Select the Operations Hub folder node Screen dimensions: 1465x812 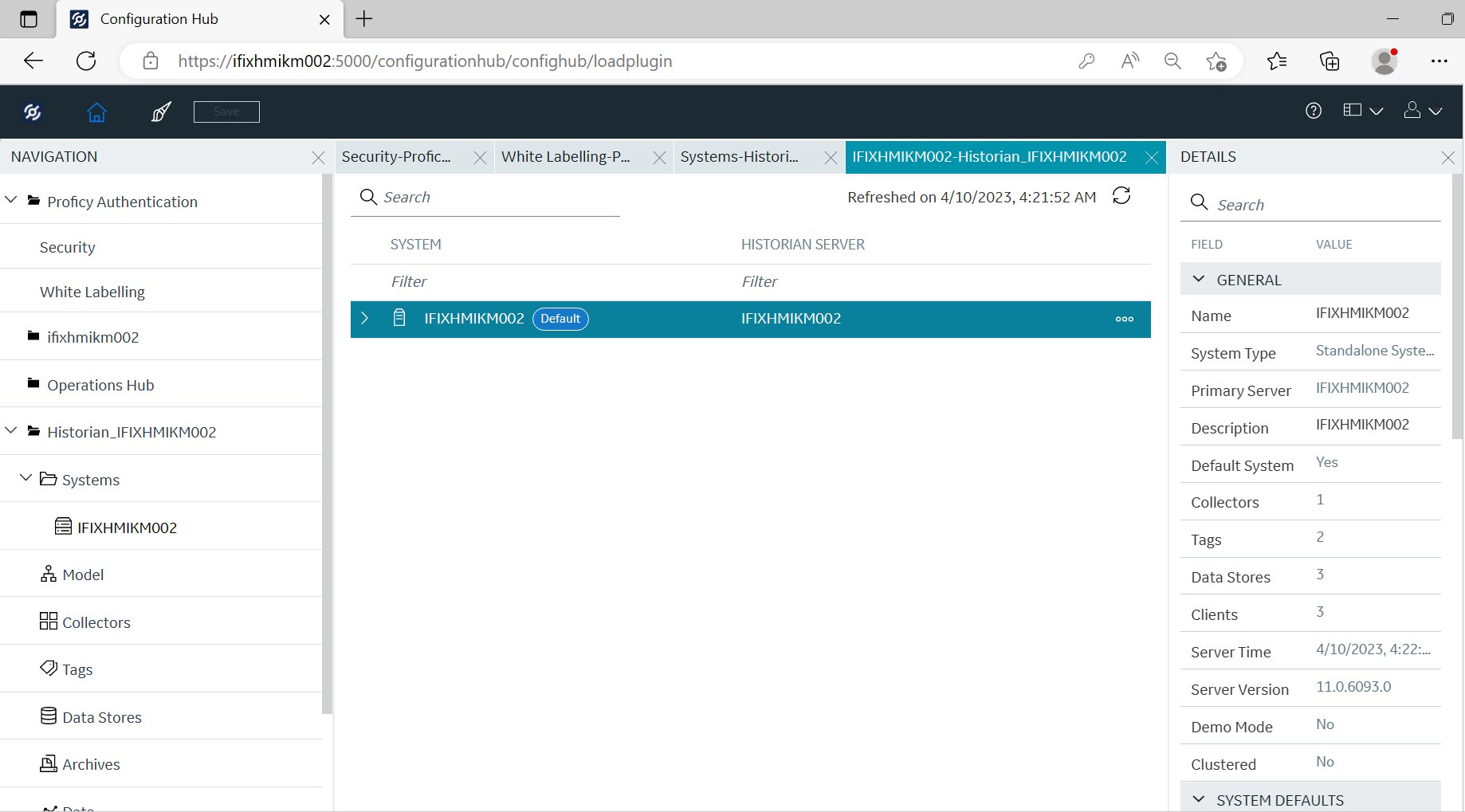pyautogui.click(x=100, y=385)
